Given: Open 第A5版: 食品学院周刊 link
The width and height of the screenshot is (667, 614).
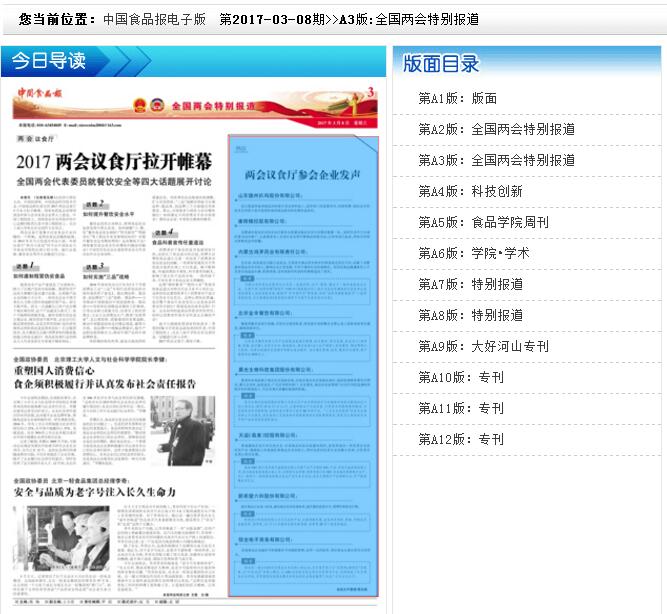Looking at the screenshot, I should (483, 223).
